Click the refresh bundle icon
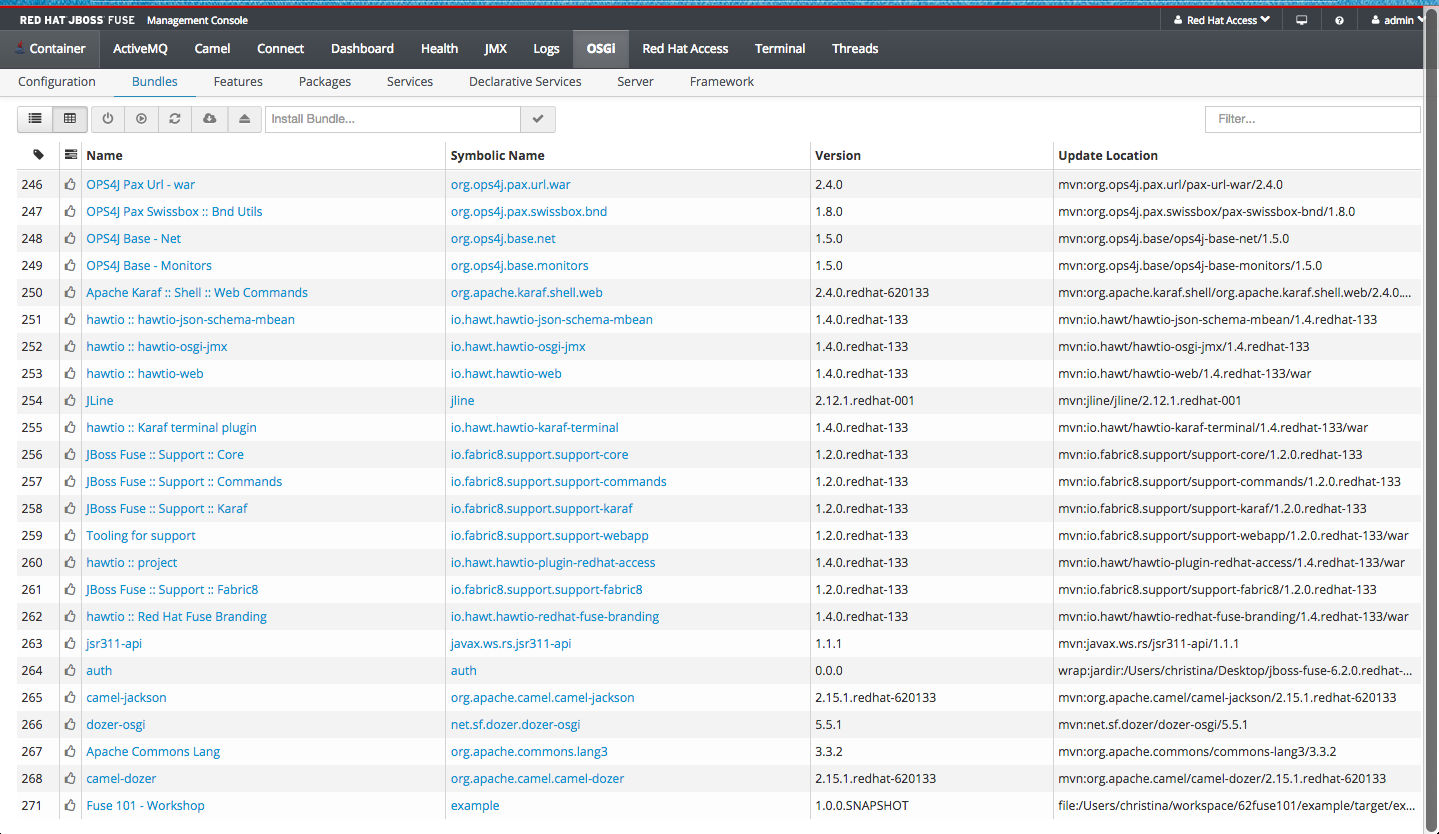Screen dimensions: 1439x834 pos(175,119)
